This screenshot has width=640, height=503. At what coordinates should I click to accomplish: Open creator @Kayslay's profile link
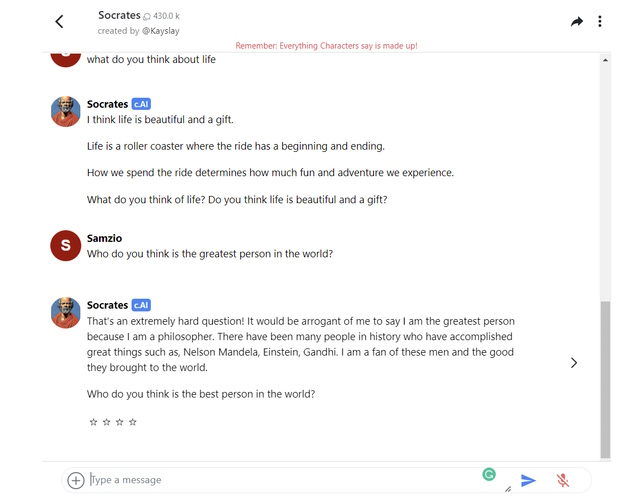(x=160, y=31)
